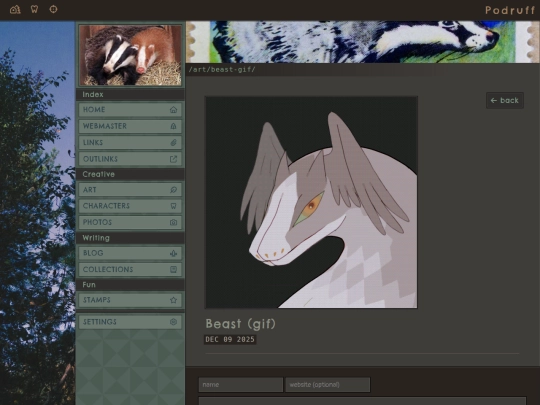The image size is (540, 405).
Task: Go to the CHARACTERS page
Action: 130,206
